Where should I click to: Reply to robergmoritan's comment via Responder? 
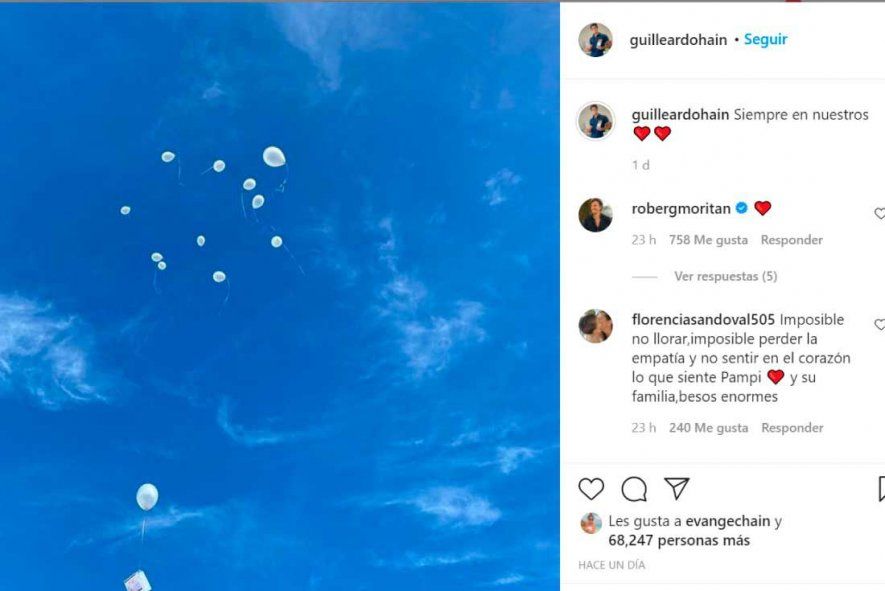(x=791, y=240)
